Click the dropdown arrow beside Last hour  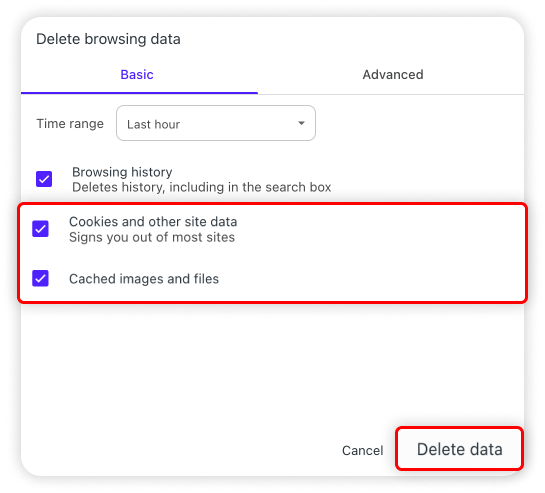click(301, 123)
